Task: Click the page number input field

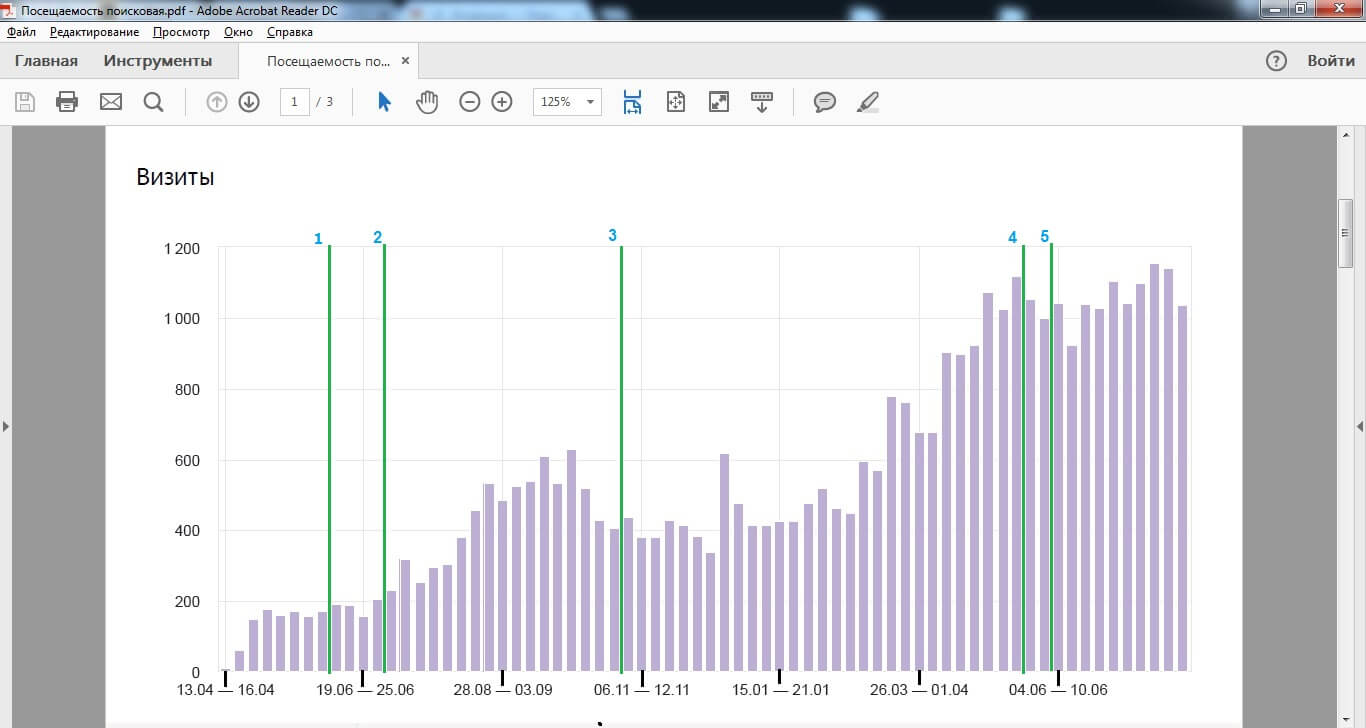Action: pyautogui.click(x=294, y=102)
